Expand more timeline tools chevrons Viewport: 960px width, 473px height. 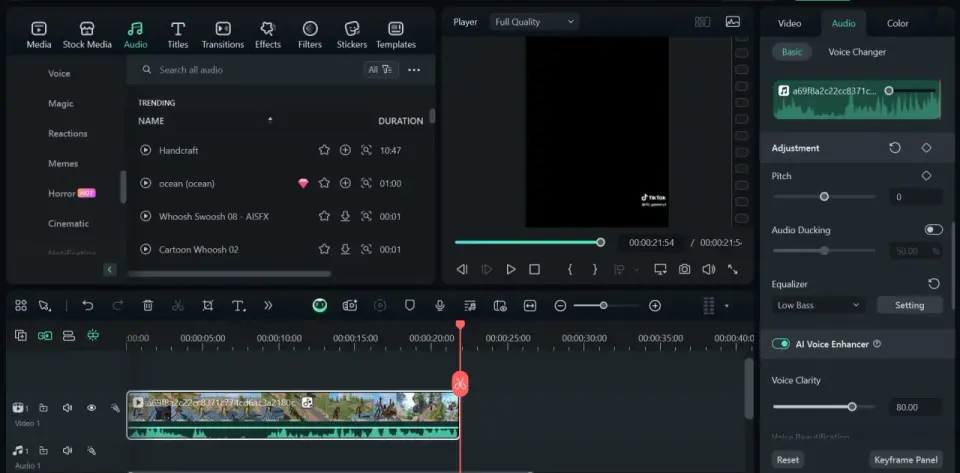point(268,305)
